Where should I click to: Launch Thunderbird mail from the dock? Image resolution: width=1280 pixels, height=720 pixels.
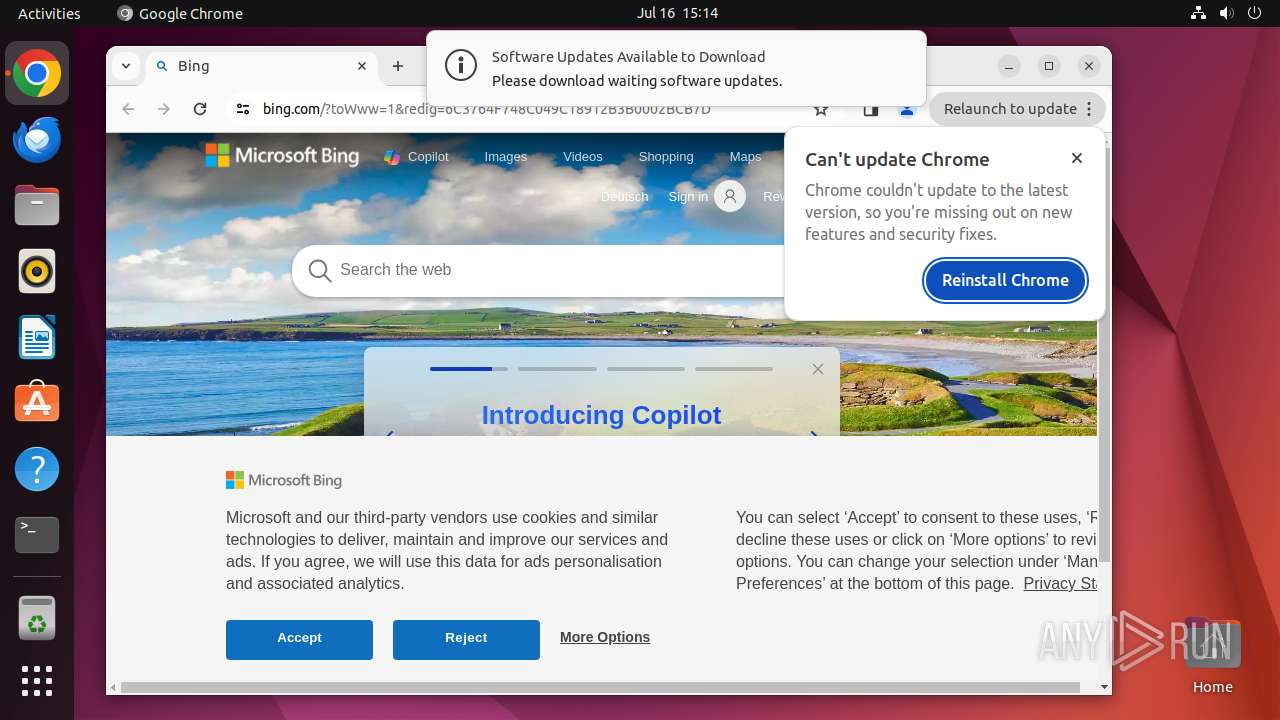[37, 140]
